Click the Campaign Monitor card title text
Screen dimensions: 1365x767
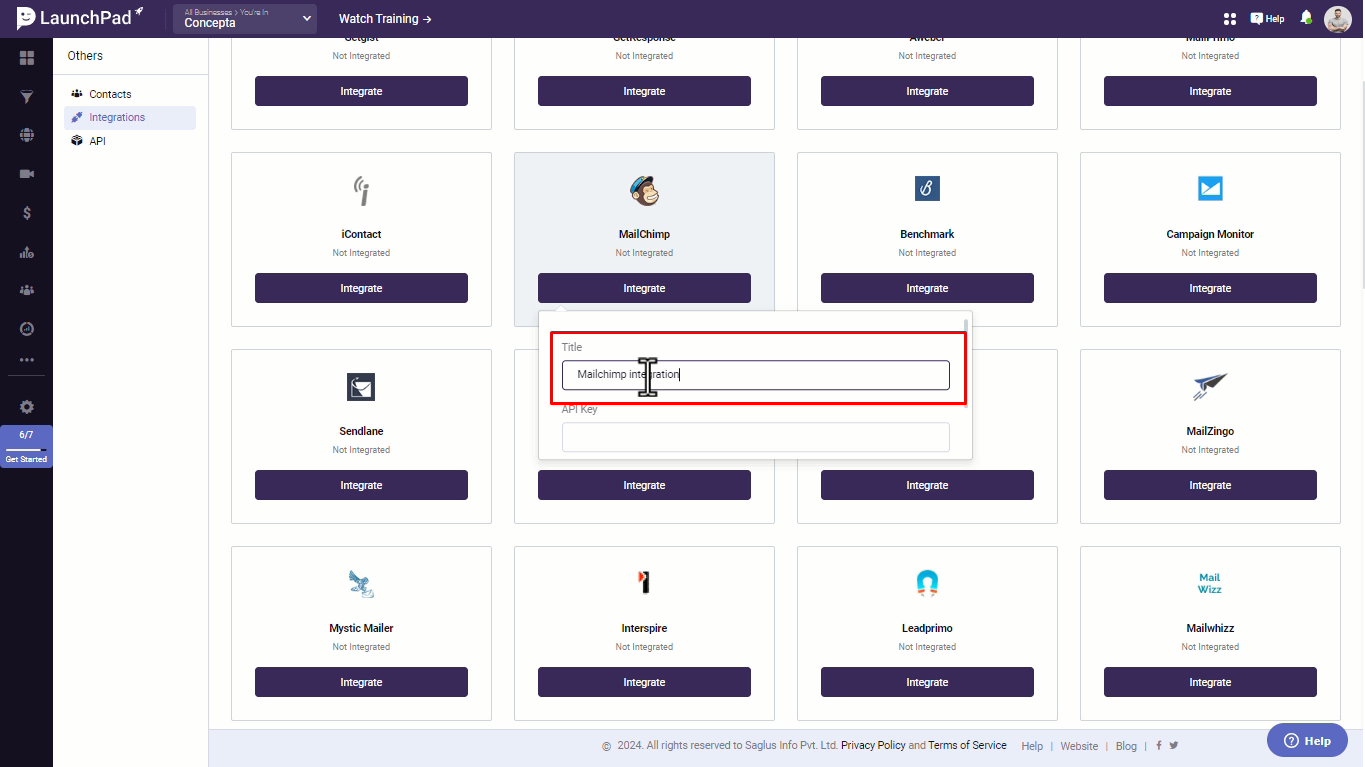tap(1210, 234)
